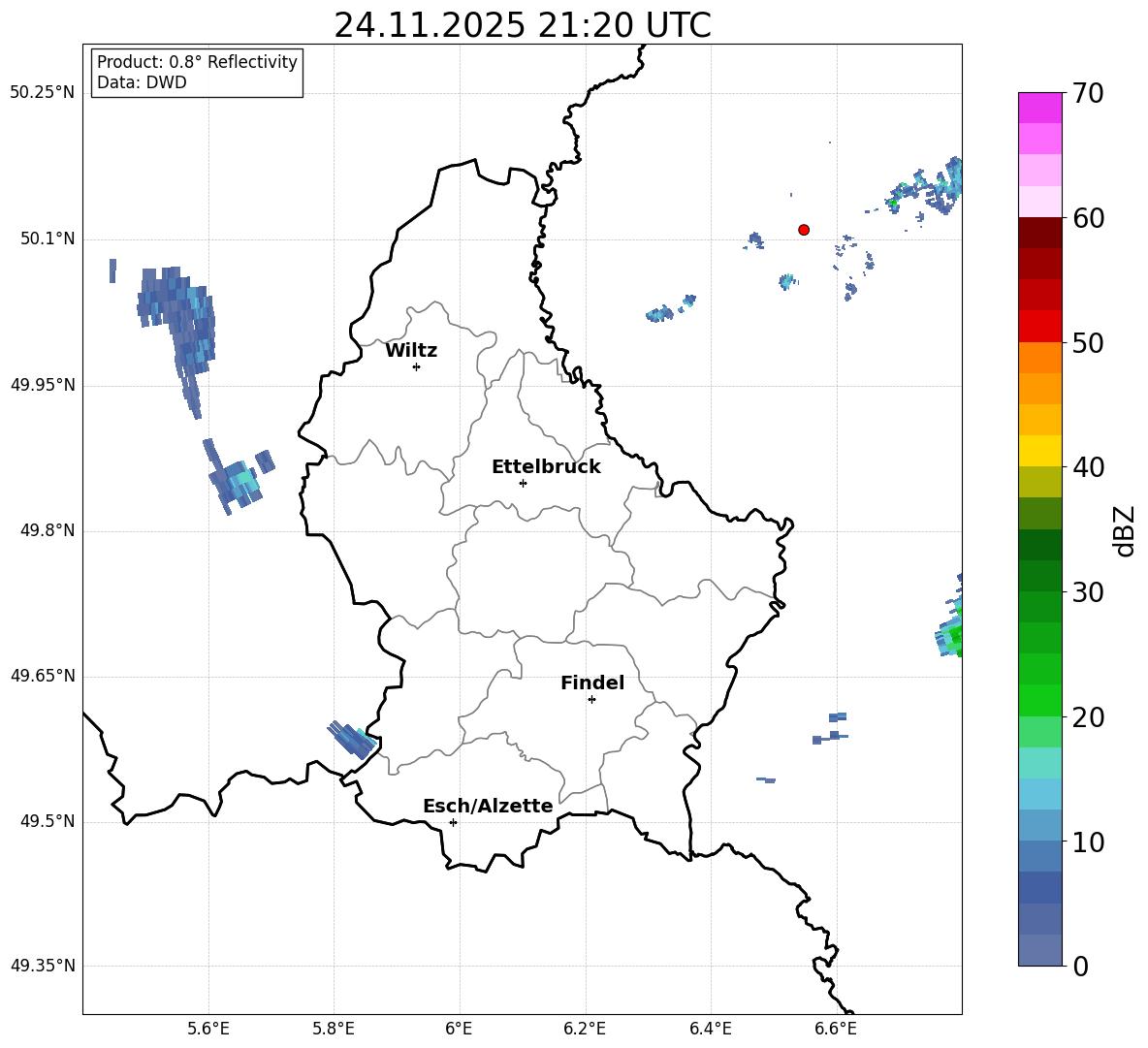Click the colorbar value 40

1088,467
